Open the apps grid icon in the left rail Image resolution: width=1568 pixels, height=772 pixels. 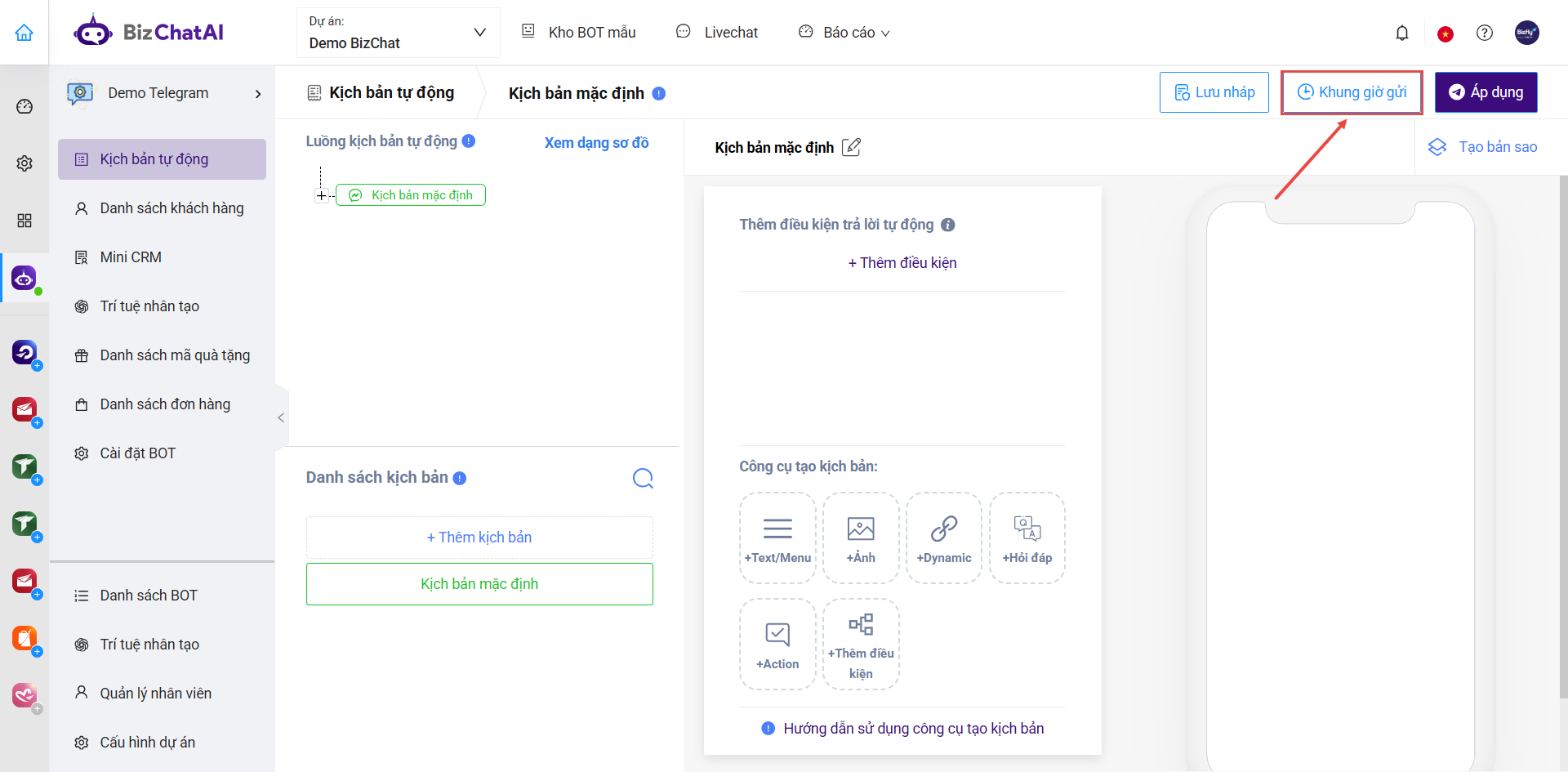tap(24, 221)
